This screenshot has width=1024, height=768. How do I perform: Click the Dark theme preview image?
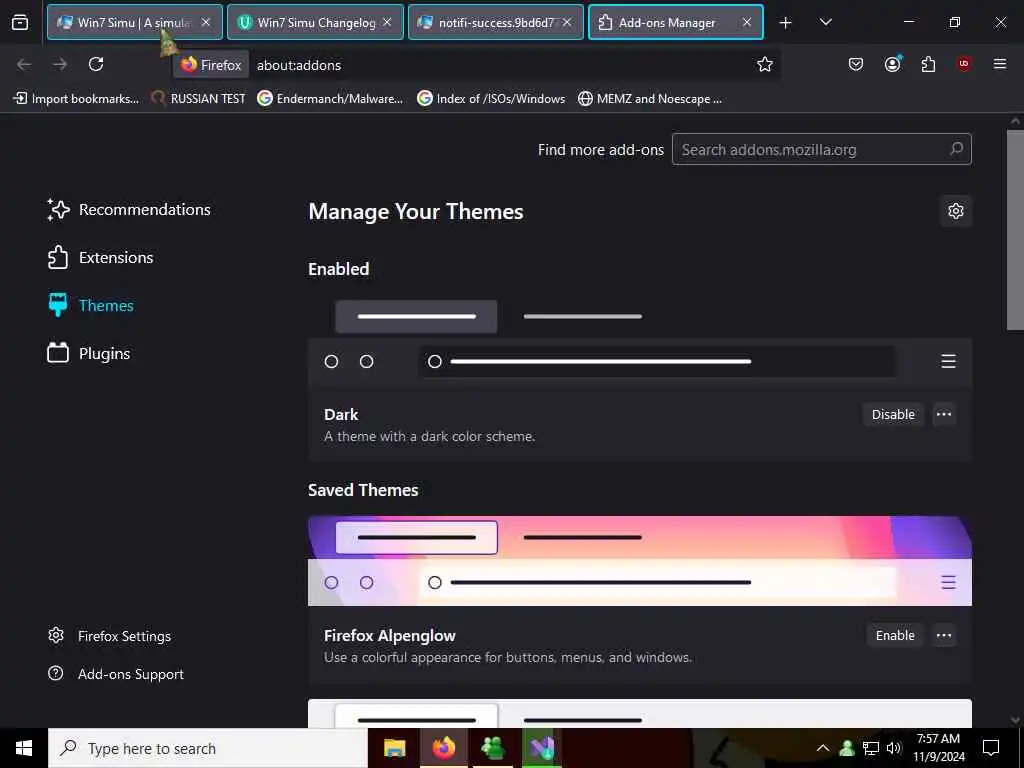[x=640, y=339]
